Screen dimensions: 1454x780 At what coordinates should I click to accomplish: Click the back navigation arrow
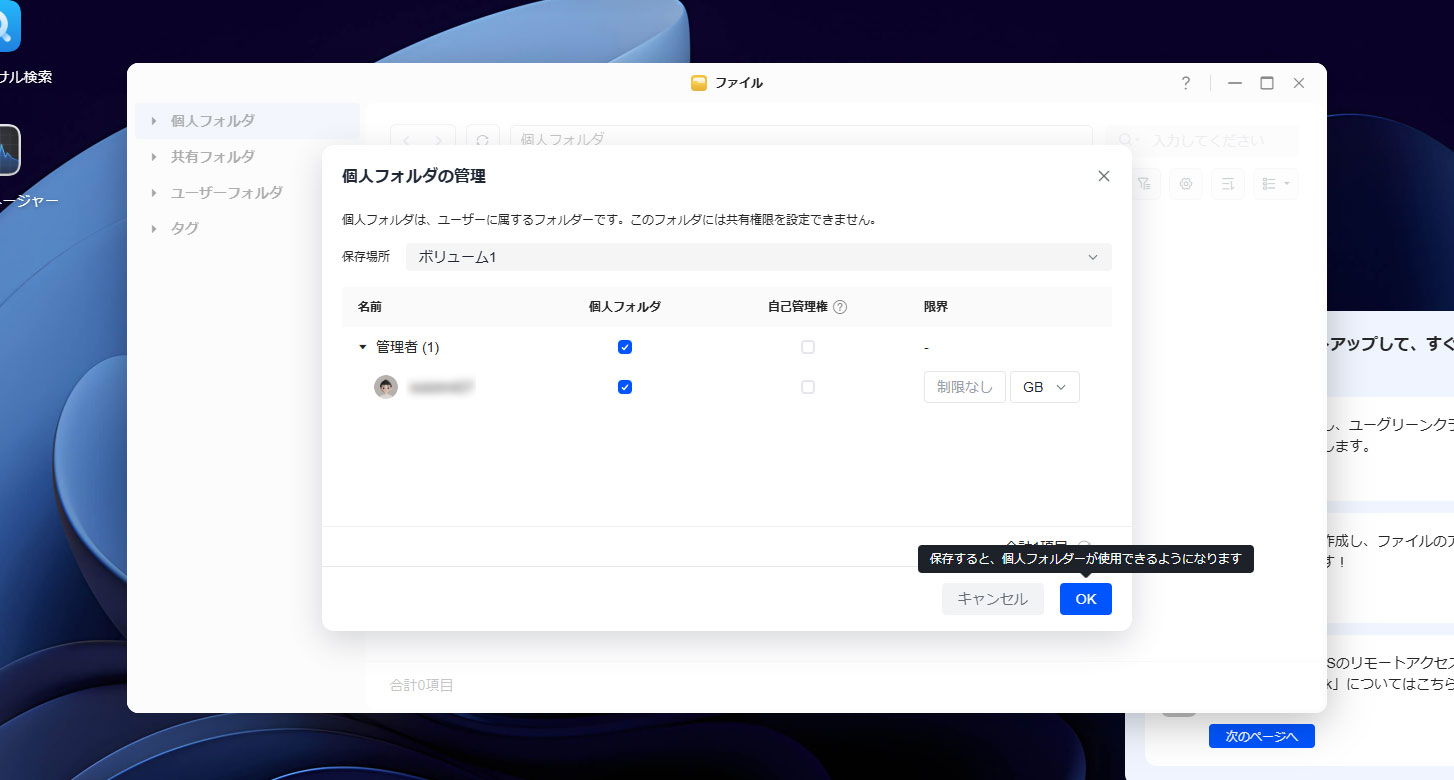pos(407,140)
